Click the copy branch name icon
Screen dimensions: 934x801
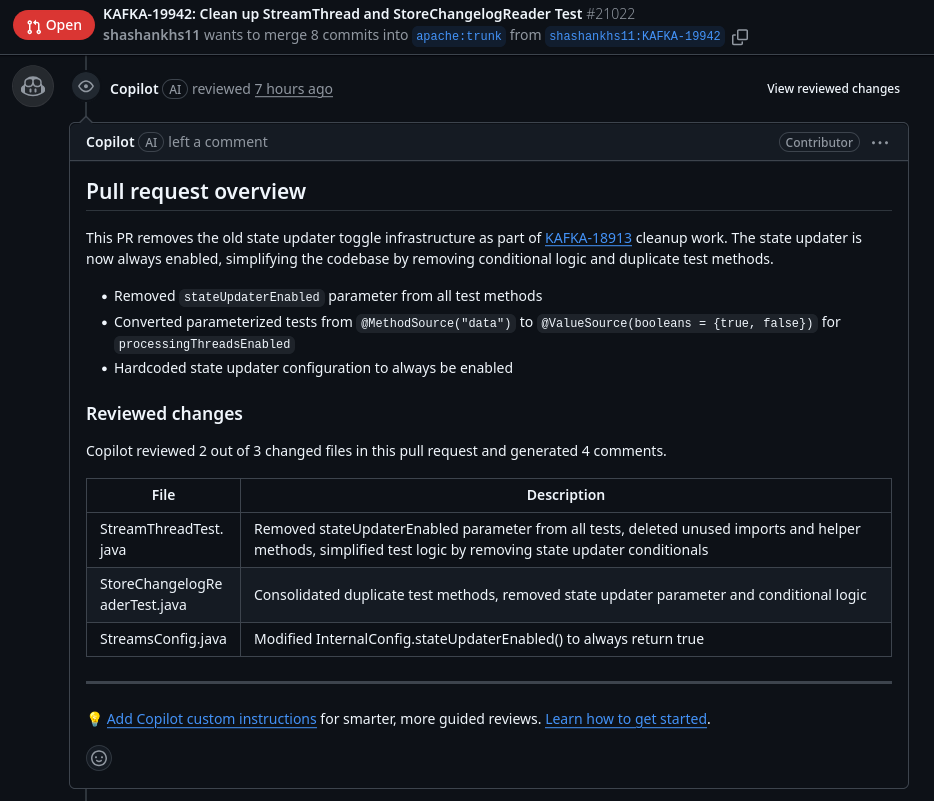(x=740, y=36)
